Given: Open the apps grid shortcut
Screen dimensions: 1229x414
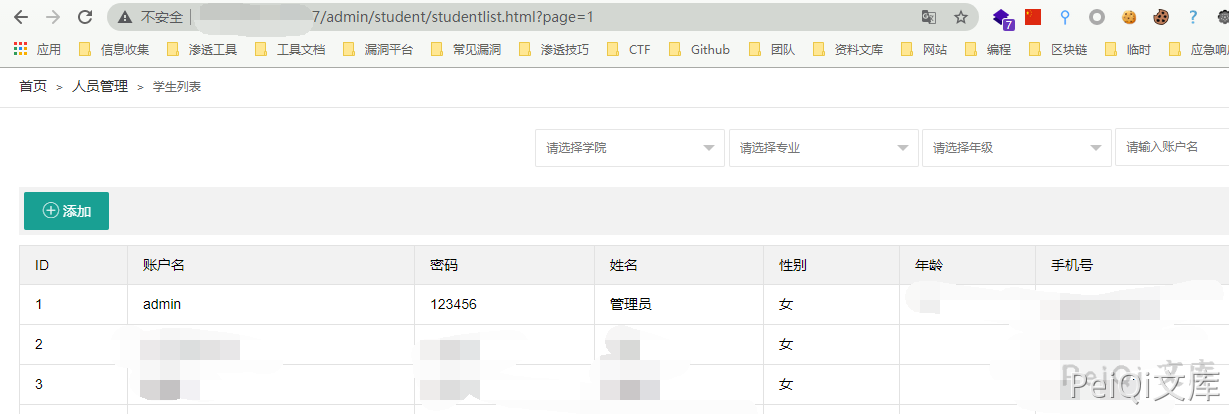Looking at the screenshot, I should click(21, 49).
